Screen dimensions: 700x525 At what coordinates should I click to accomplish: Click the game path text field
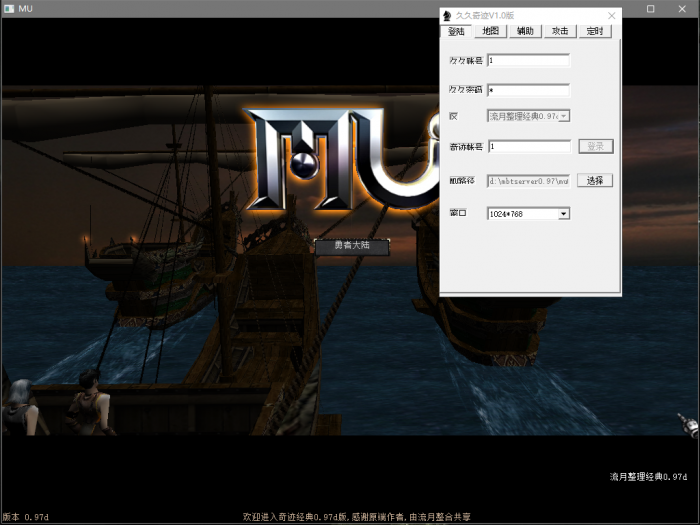click(x=529, y=181)
